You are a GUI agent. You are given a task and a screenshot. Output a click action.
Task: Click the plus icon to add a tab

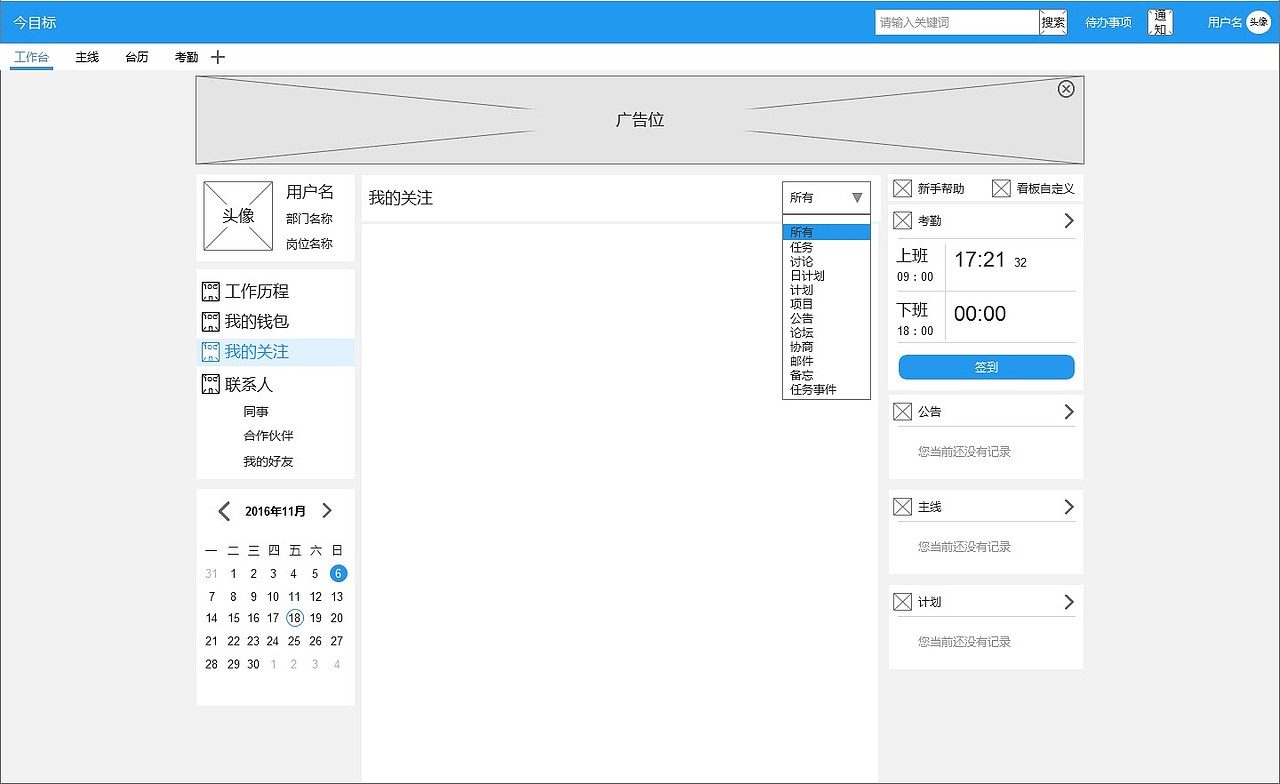218,57
